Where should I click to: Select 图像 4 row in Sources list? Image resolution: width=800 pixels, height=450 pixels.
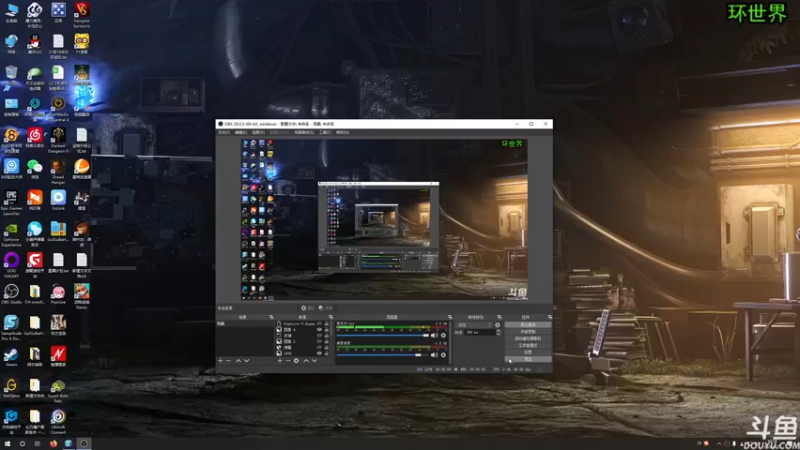(x=303, y=330)
